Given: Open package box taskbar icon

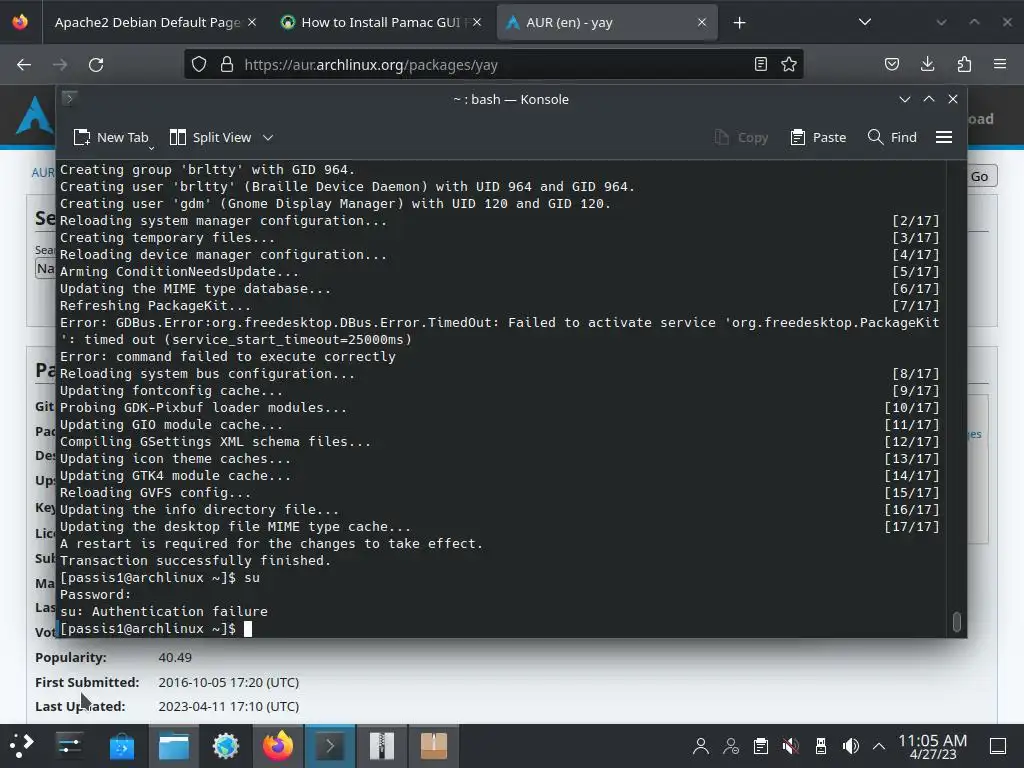Looking at the screenshot, I should click(x=434, y=746).
